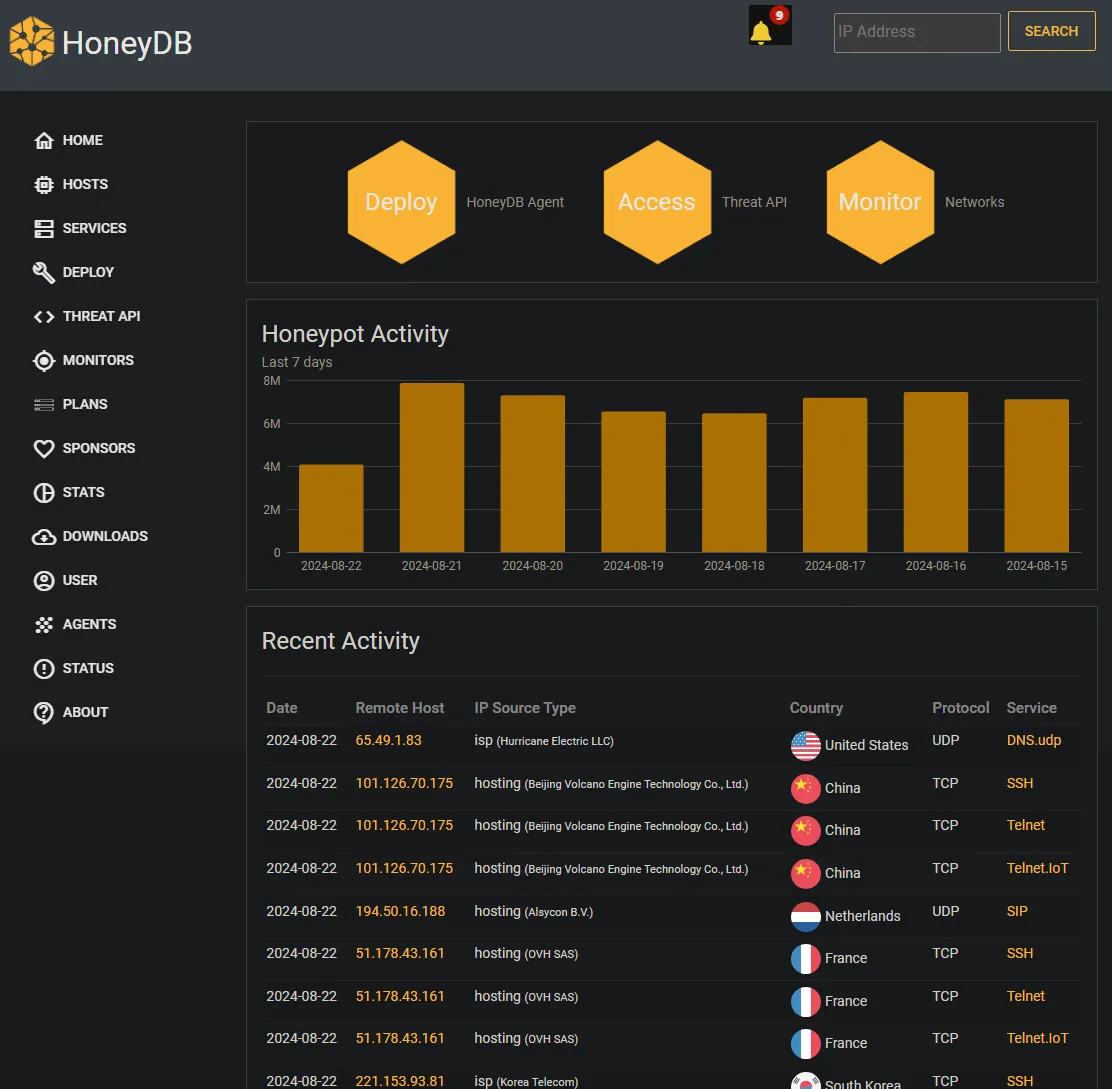This screenshot has width=1112, height=1089.
Task: Click the HoneyDB honeycomb logo
Action: coord(32,41)
